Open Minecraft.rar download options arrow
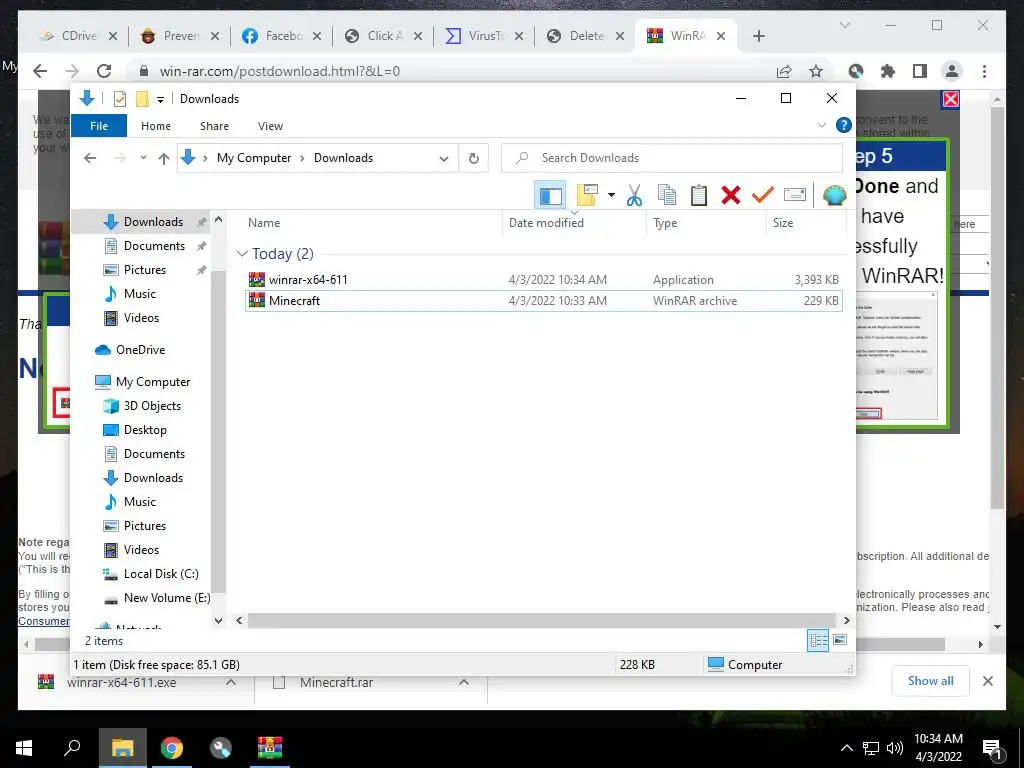The height and width of the screenshot is (768, 1024). pos(464,682)
